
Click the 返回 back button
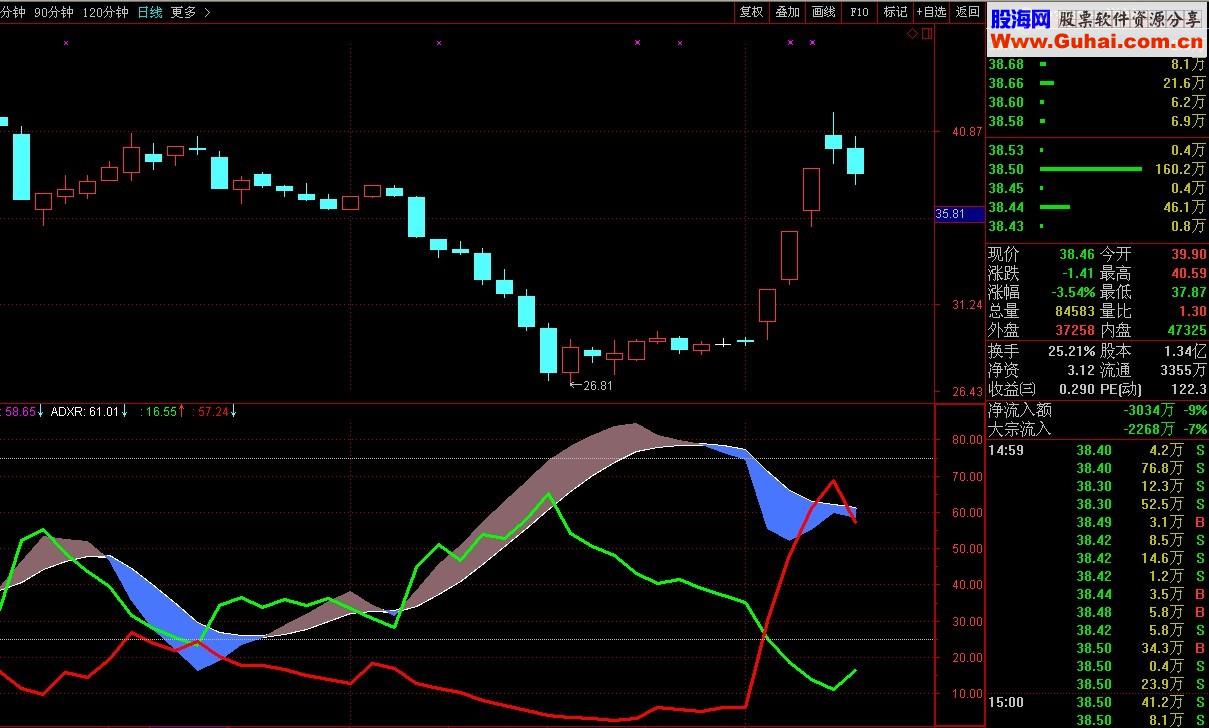967,12
